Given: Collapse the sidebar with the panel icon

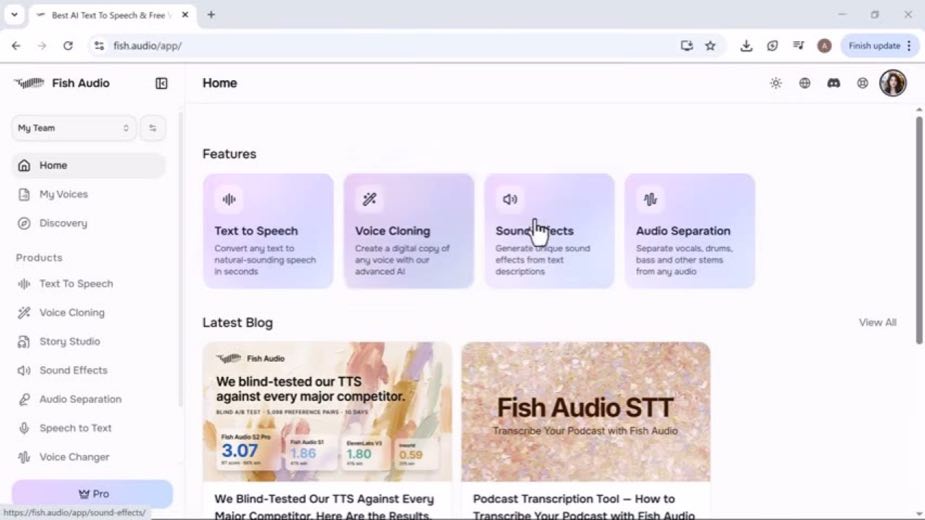Looking at the screenshot, I should click(x=161, y=83).
